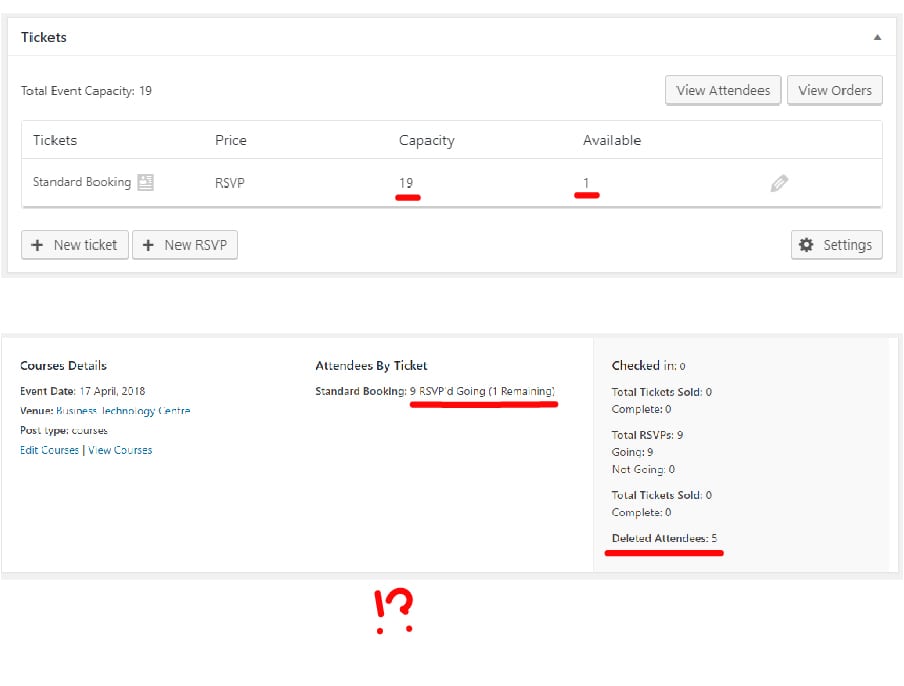Click the Available column header

(611, 140)
